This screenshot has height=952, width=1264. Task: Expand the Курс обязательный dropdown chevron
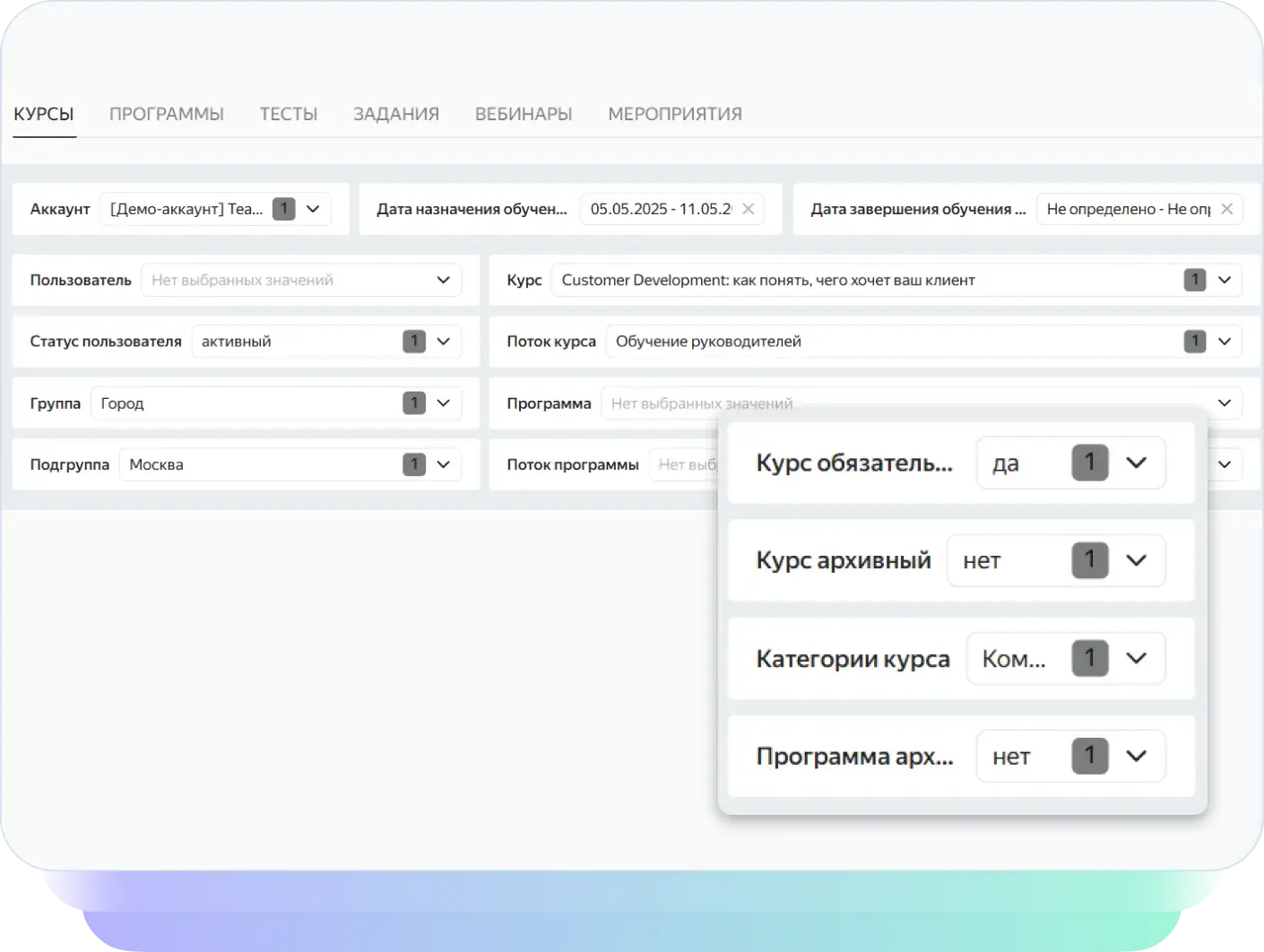pyautogui.click(x=1136, y=463)
